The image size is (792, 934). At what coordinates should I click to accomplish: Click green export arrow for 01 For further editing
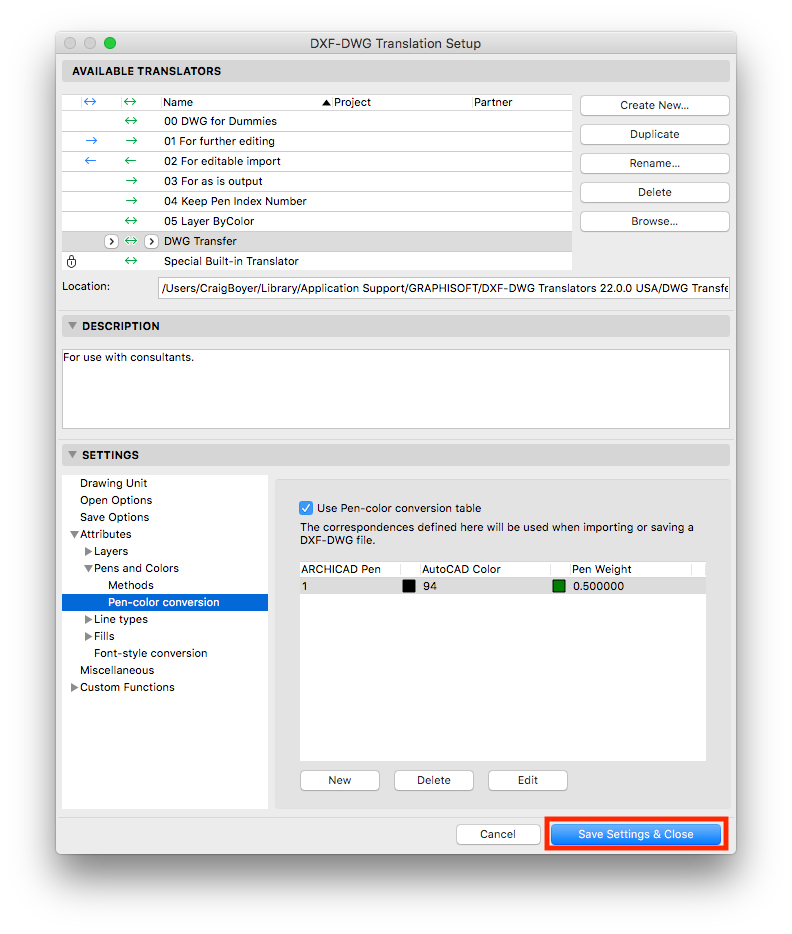point(131,141)
